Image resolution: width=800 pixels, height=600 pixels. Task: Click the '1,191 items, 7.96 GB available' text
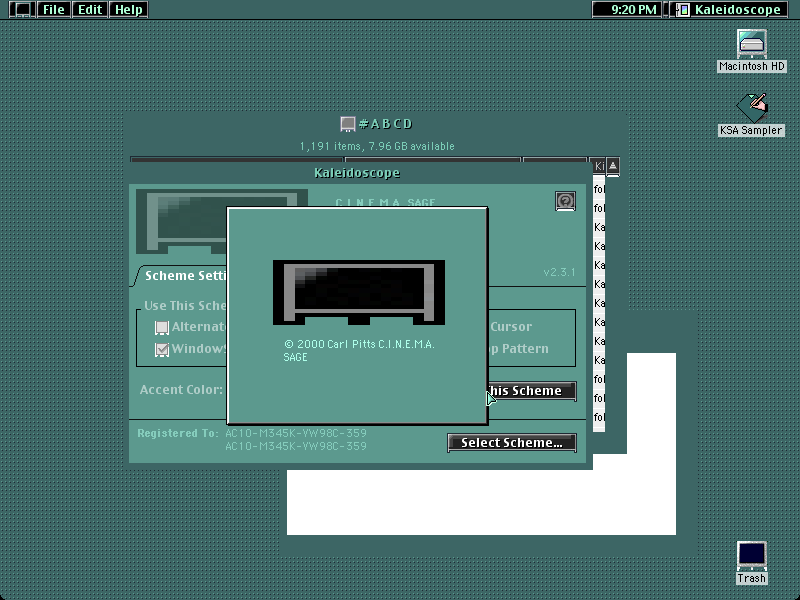point(377,146)
